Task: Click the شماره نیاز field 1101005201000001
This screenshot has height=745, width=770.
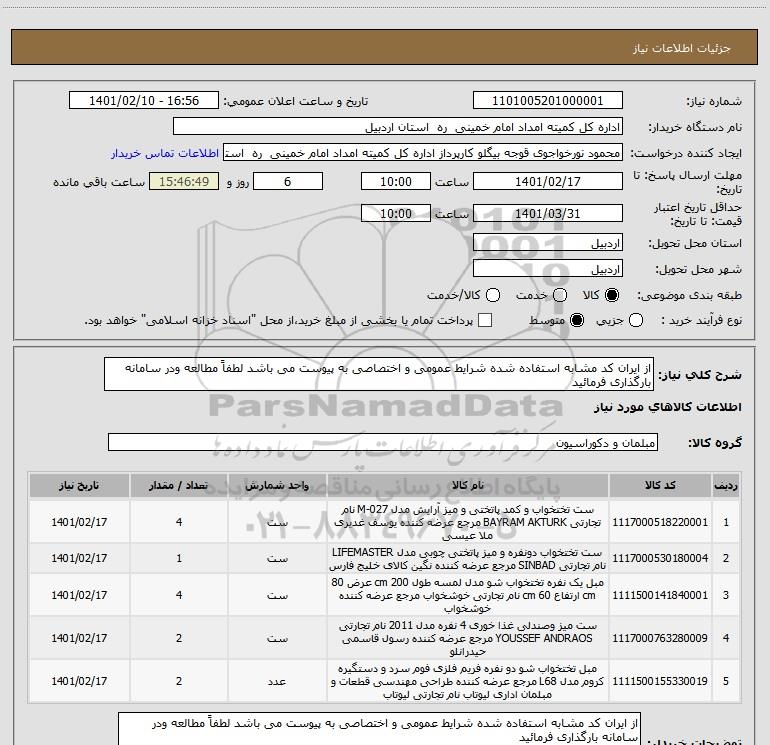Action: [548, 101]
